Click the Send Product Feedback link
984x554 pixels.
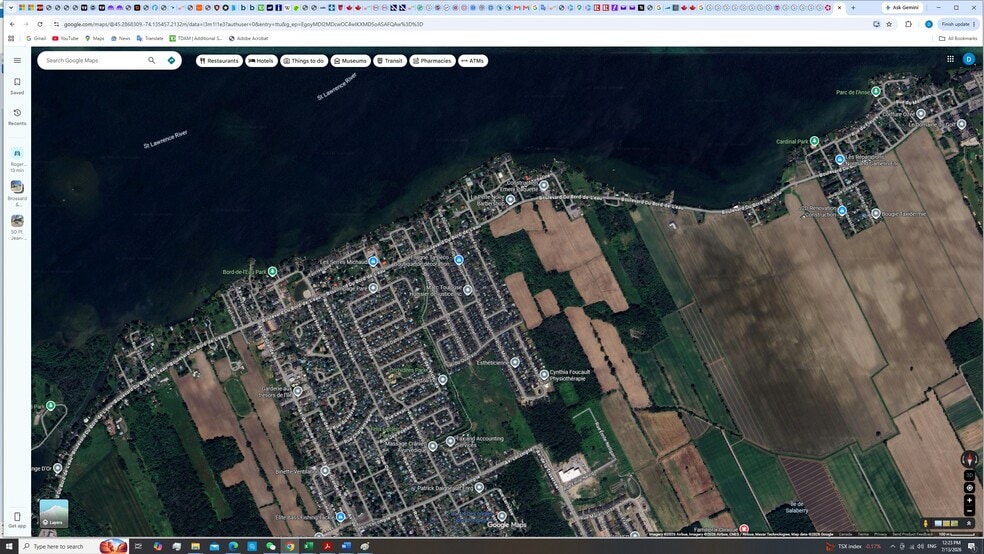point(912,534)
